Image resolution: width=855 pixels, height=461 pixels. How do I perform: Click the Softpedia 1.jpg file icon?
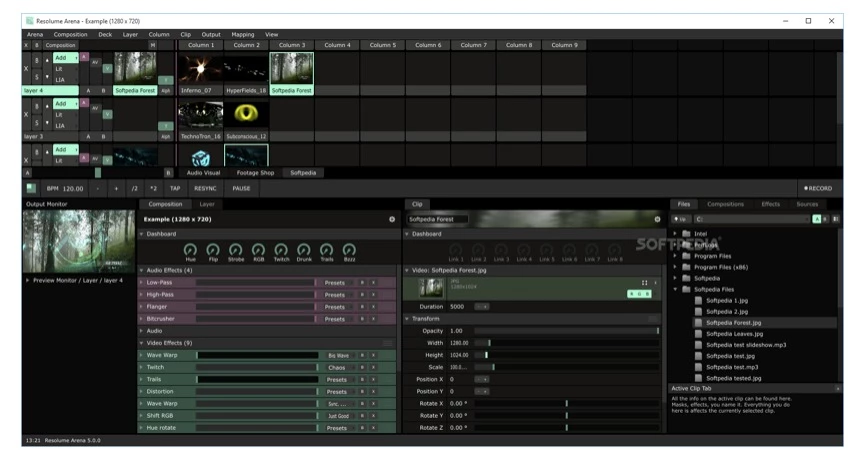tap(698, 301)
